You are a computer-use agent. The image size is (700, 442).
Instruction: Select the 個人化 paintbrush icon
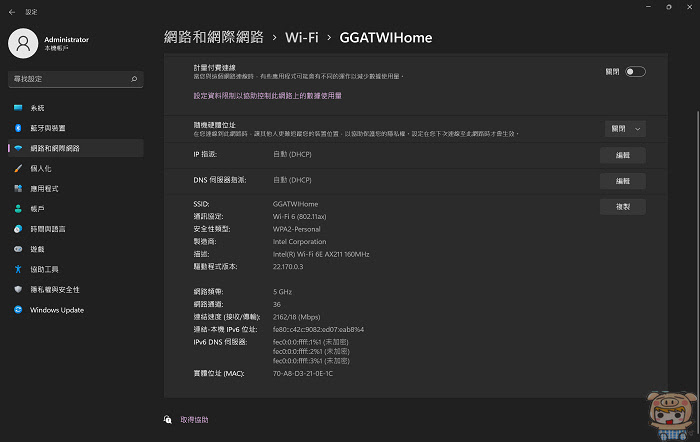[18, 168]
